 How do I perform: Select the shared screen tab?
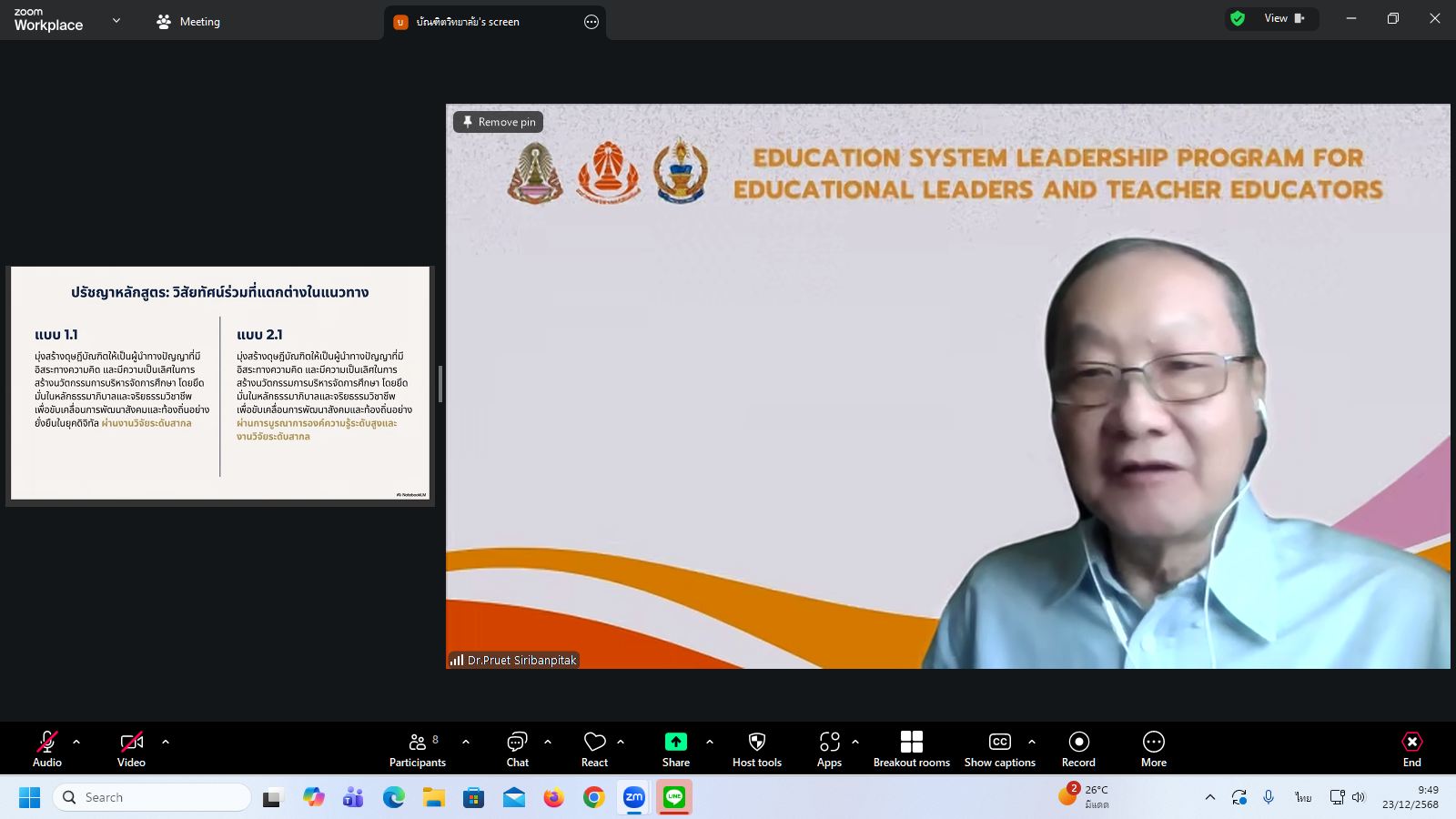(468, 22)
